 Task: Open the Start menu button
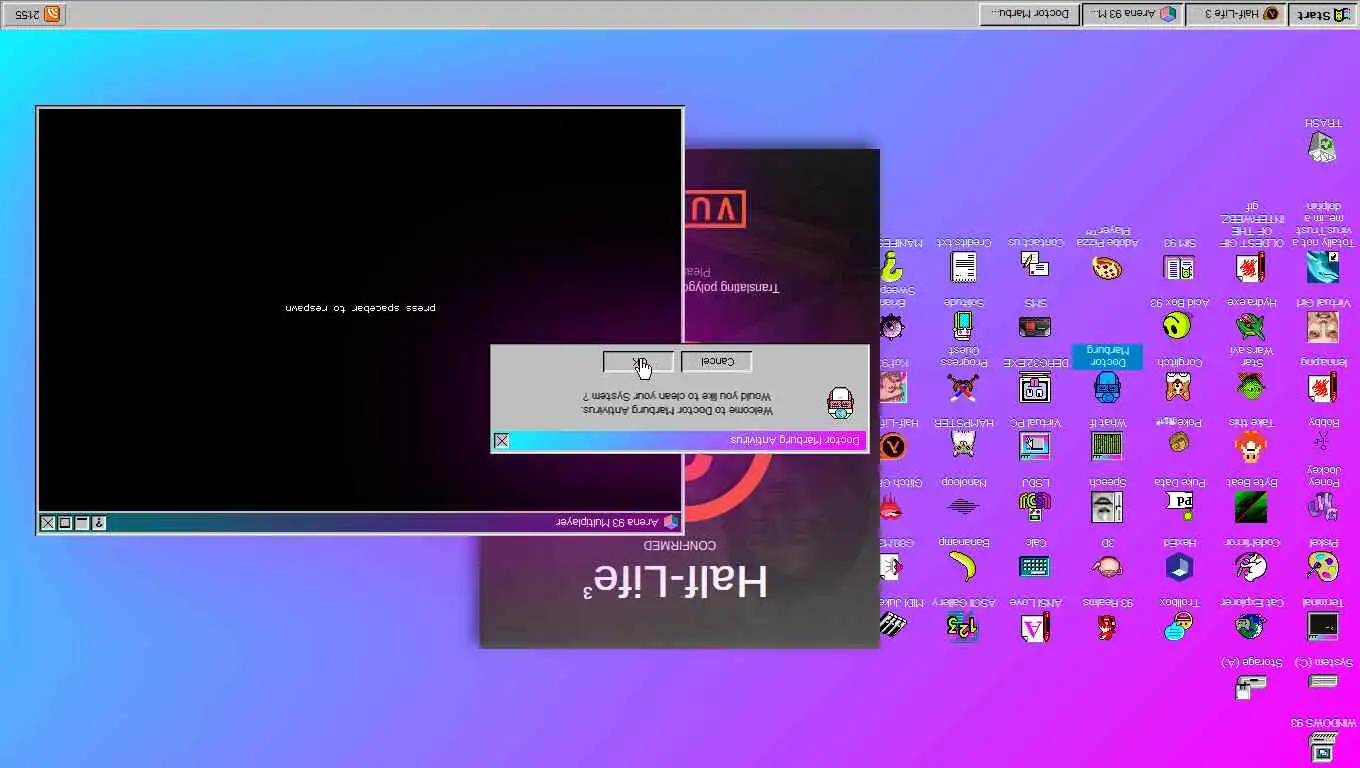pos(1323,14)
